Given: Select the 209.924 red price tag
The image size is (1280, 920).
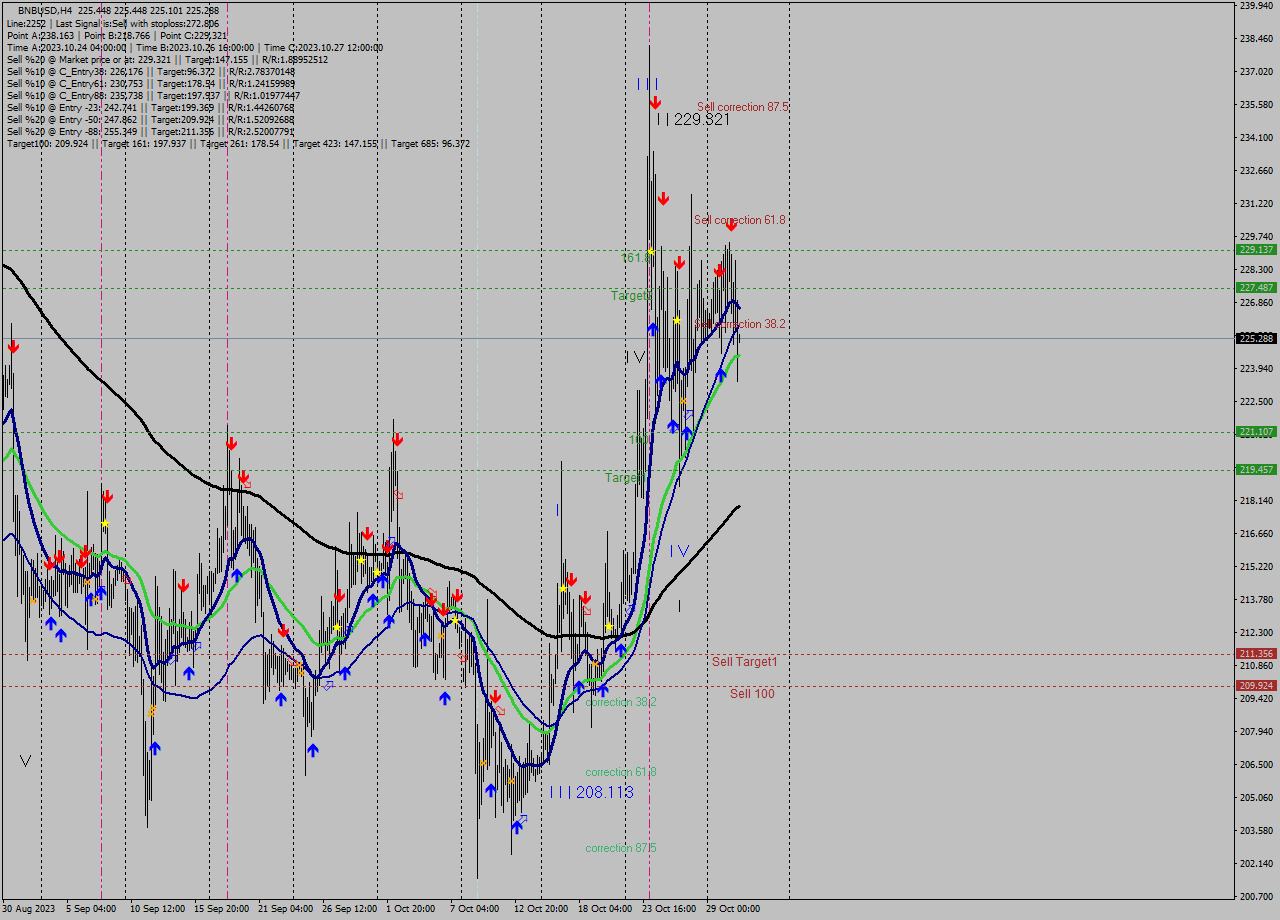Looking at the screenshot, I should click(x=1256, y=686).
